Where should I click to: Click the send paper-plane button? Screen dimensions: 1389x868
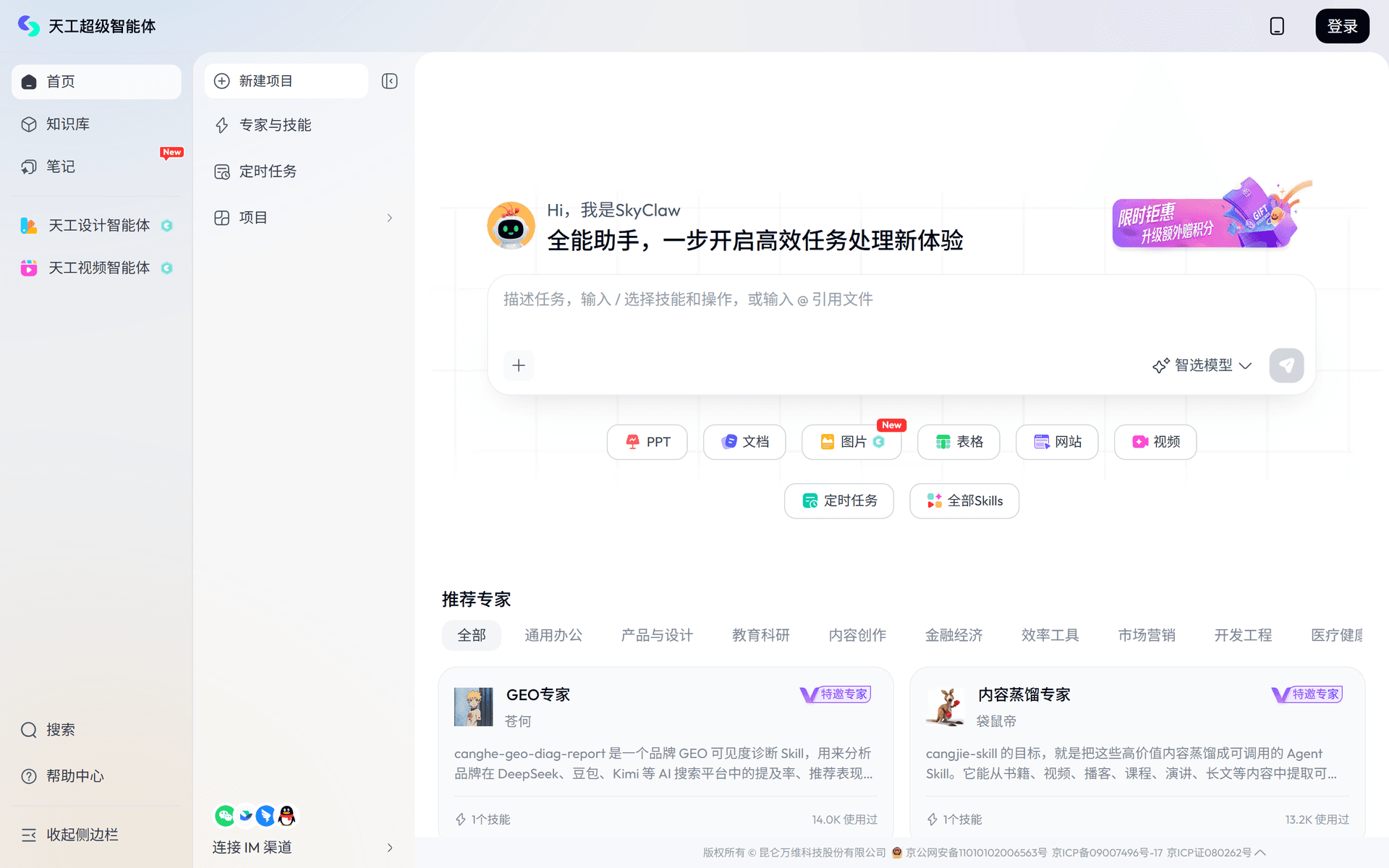coord(1286,366)
